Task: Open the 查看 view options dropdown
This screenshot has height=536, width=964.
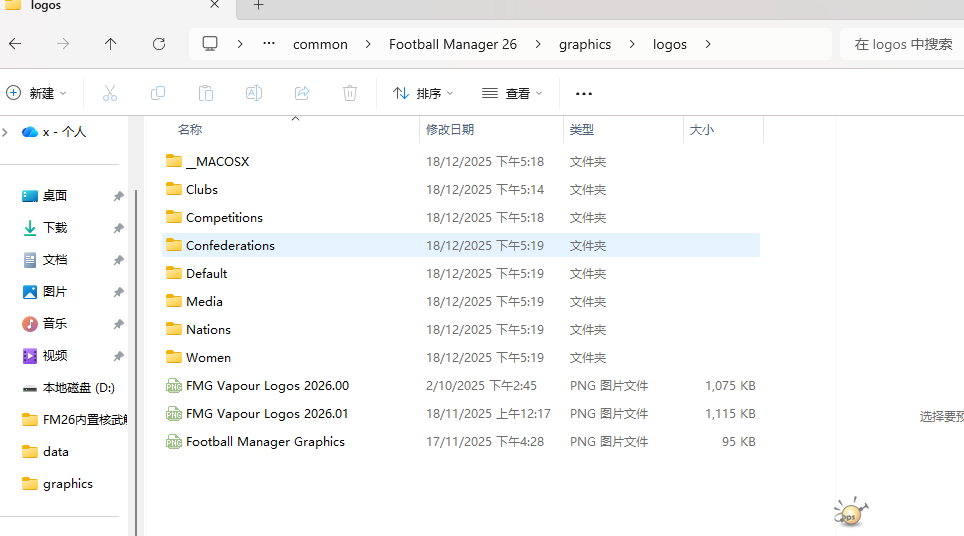Action: tap(512, 93)
